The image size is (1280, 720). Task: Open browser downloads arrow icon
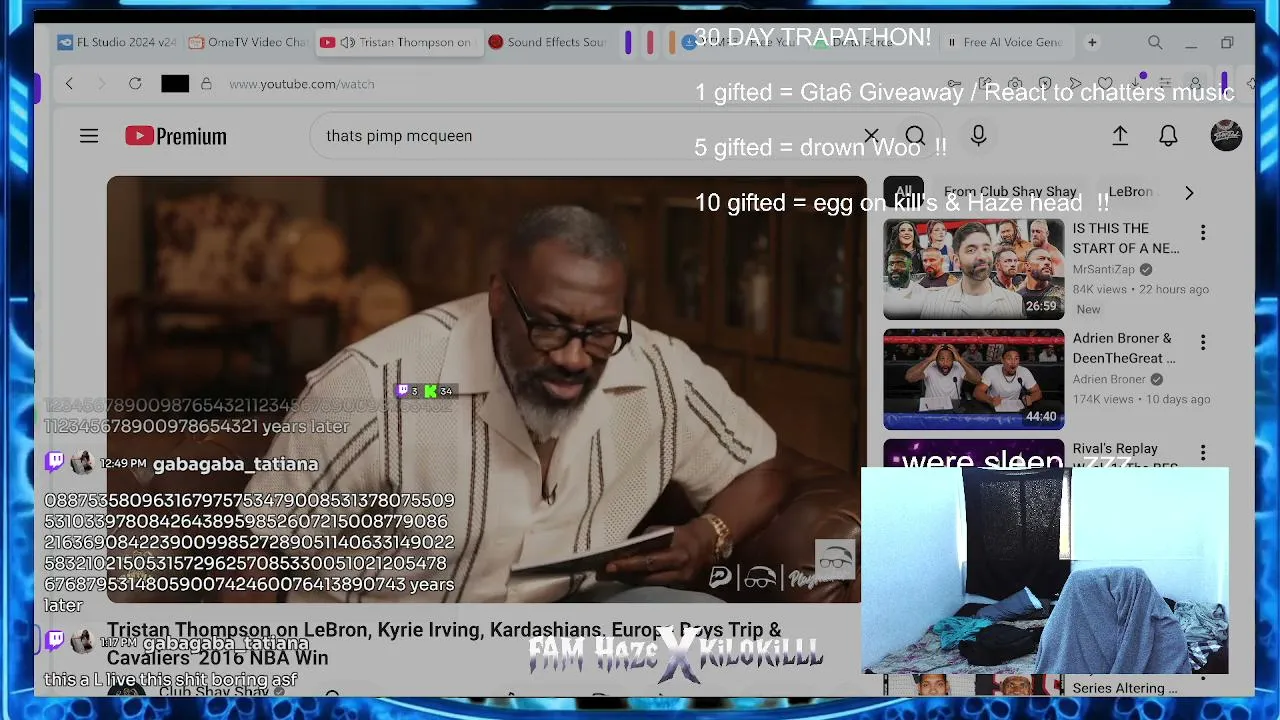[x=1135, y=84]
